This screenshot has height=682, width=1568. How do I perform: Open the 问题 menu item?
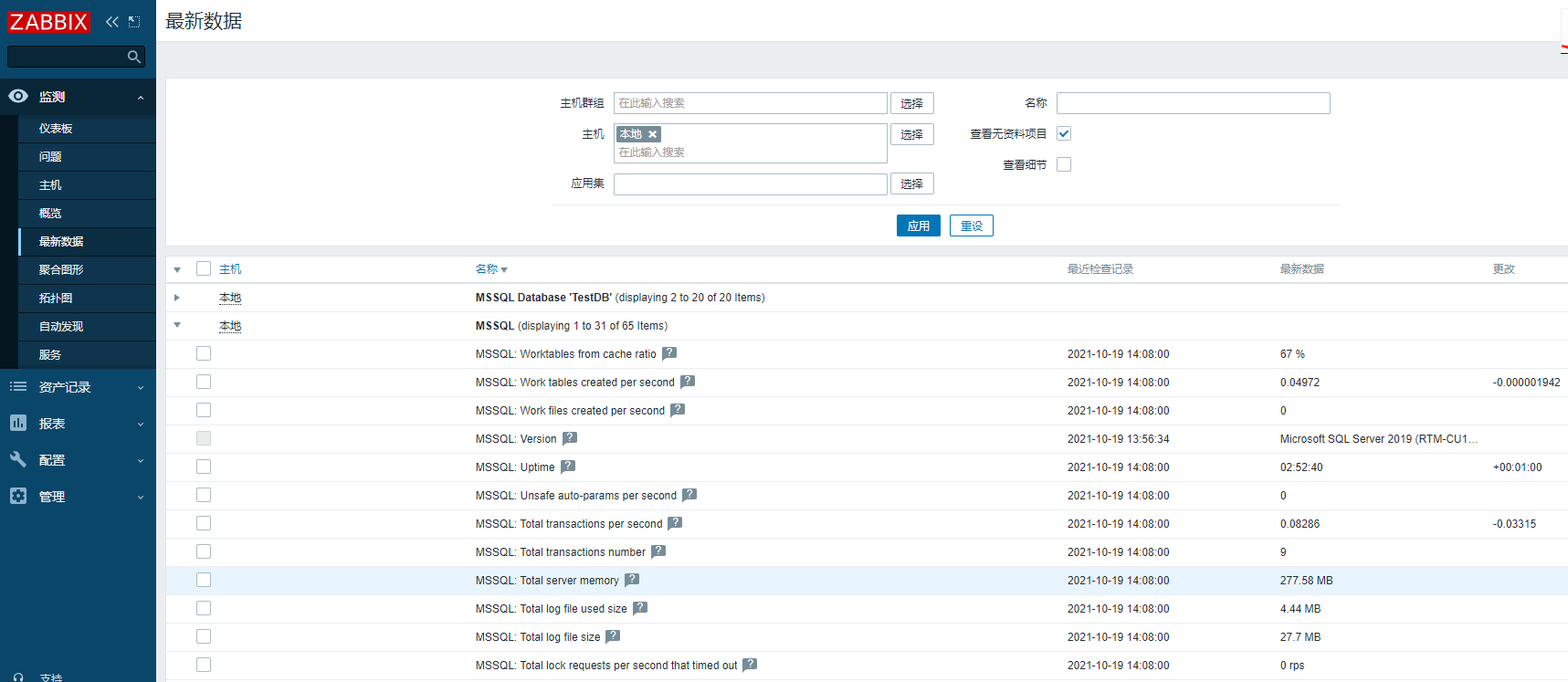(x=50, y=157)
